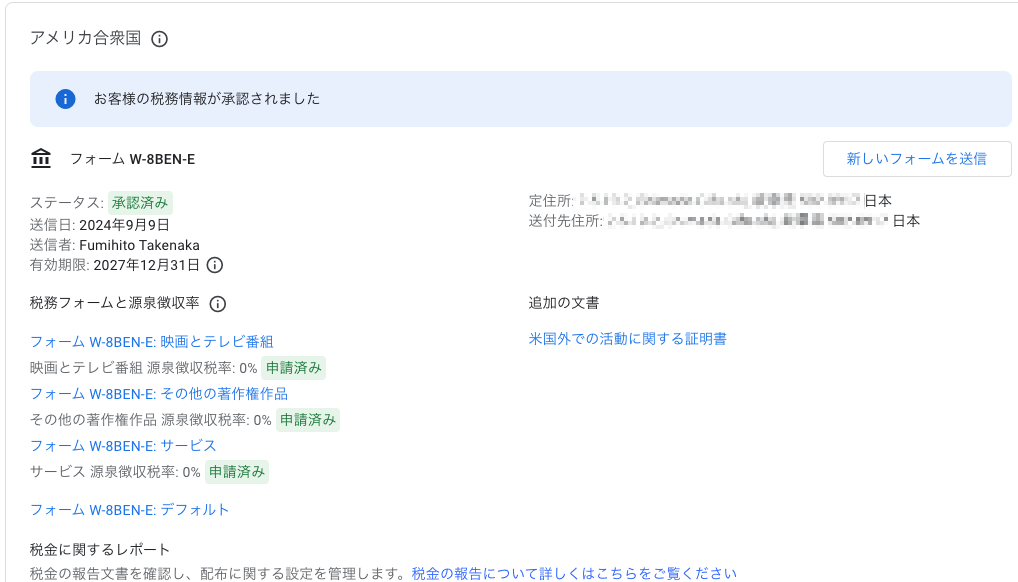Click the 送信日: 2024年9月9日 text
The width and height of the screenshot is (1018, 582).
(x=100, y=225)
